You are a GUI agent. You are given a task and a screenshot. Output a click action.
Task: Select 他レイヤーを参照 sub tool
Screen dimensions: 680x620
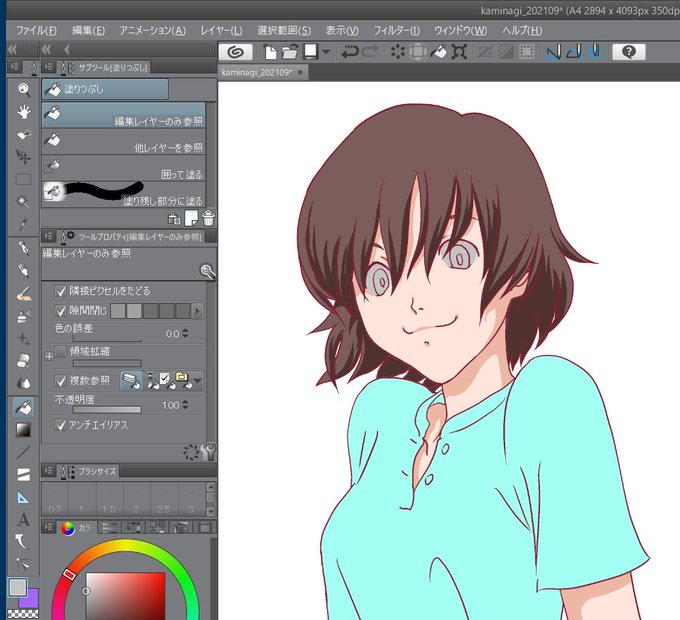point(124,142)
